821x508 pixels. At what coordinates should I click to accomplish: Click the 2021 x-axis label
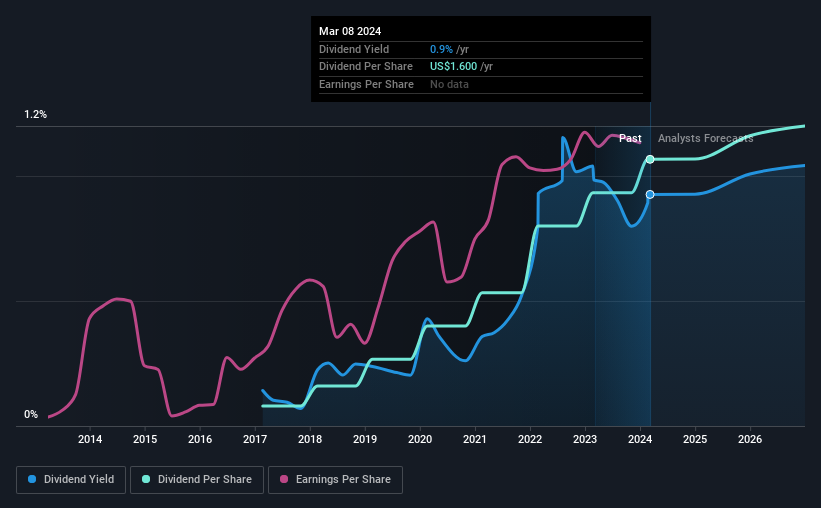pos(475,439)
